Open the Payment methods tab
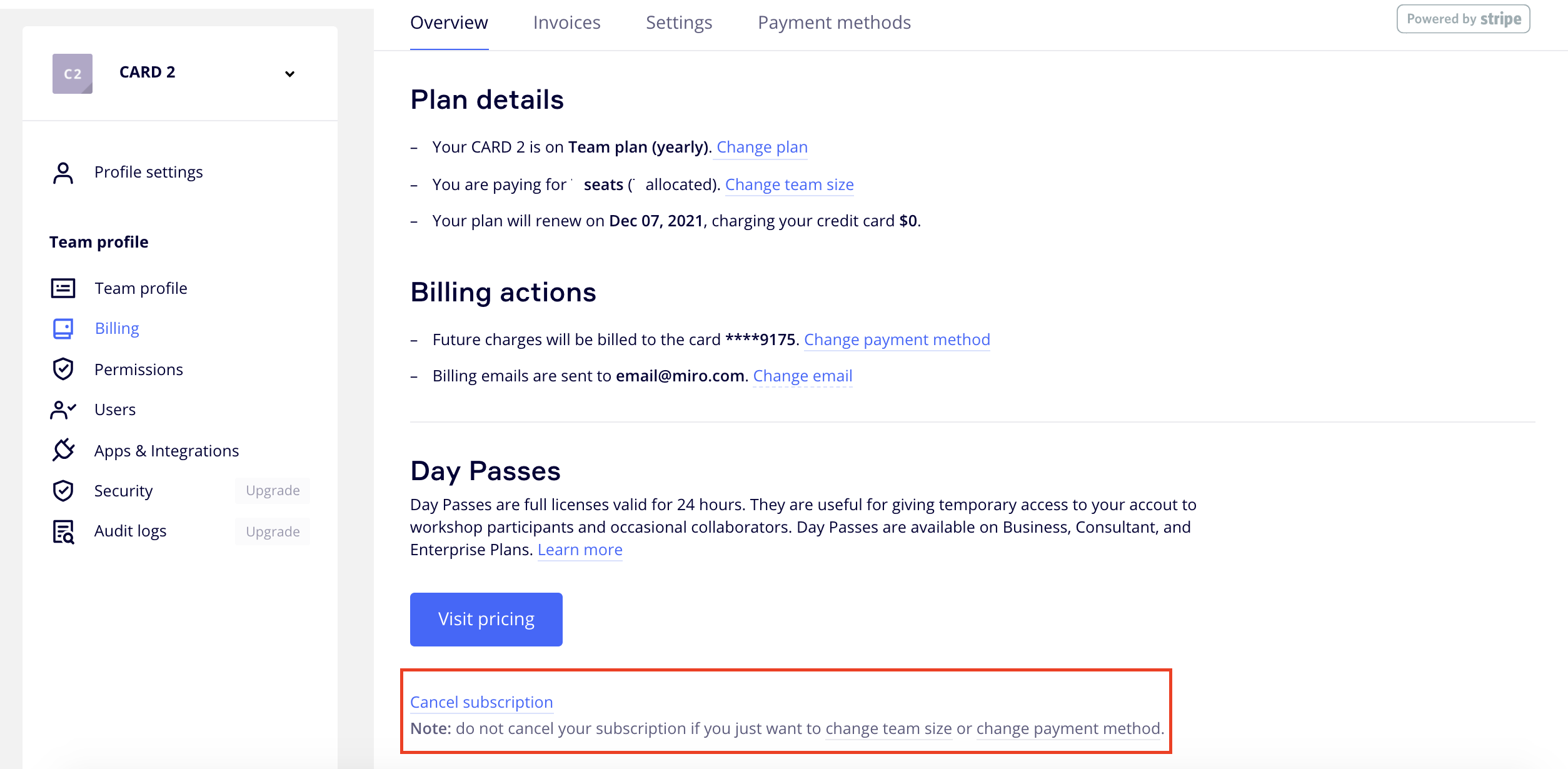The width and height of the screenshot is (1568, 769). click(x=834, y=23)
